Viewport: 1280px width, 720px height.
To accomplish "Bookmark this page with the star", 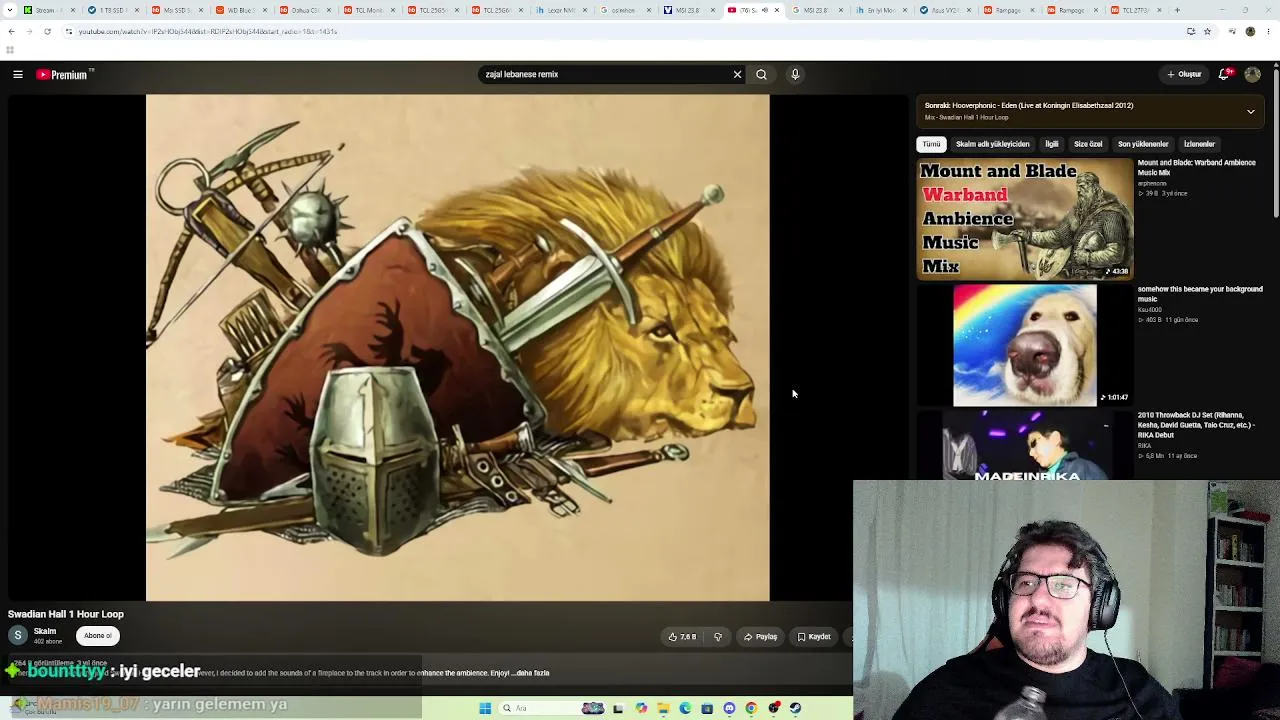I will [x=1207, y=31].
